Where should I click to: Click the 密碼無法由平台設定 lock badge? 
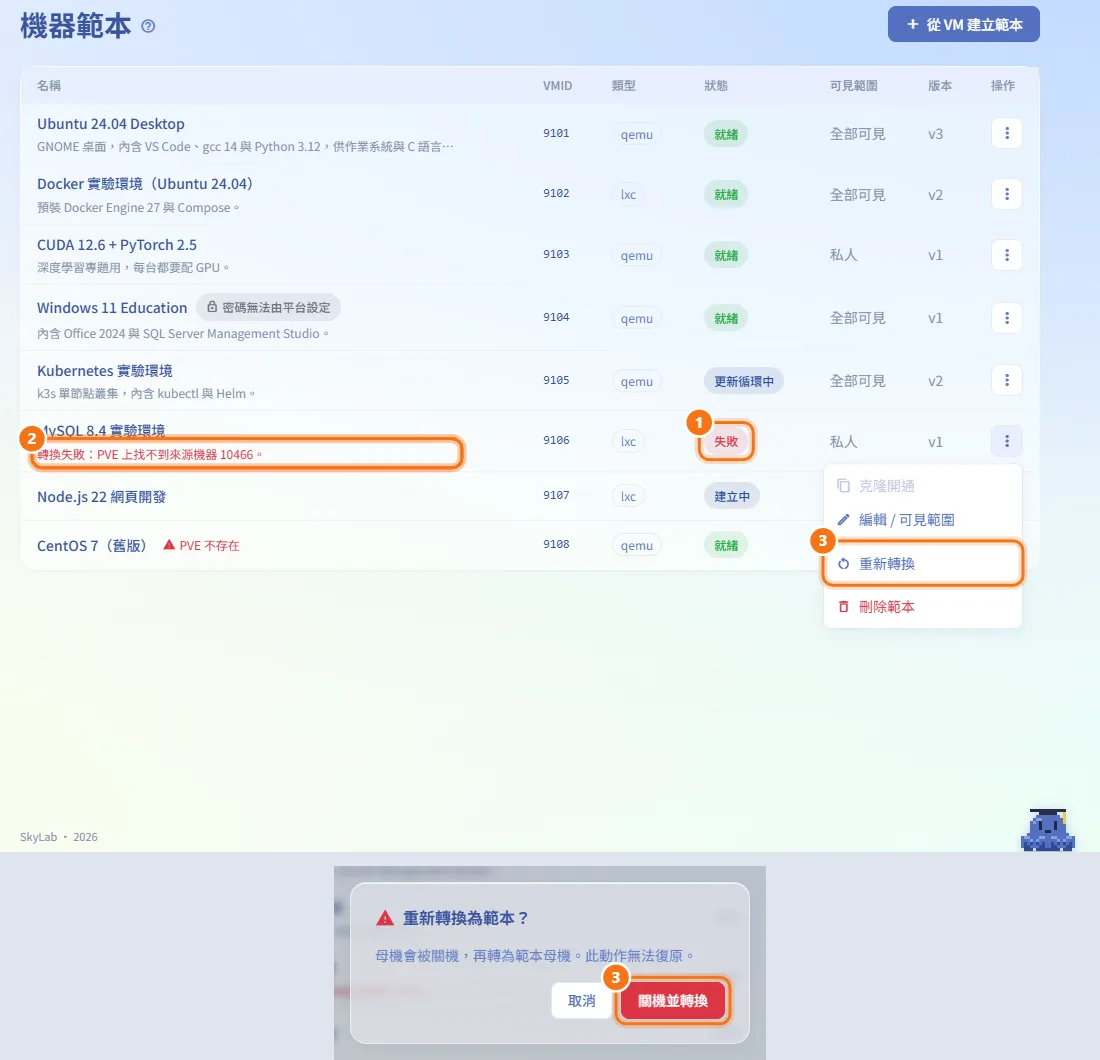[x=268, y=307]
